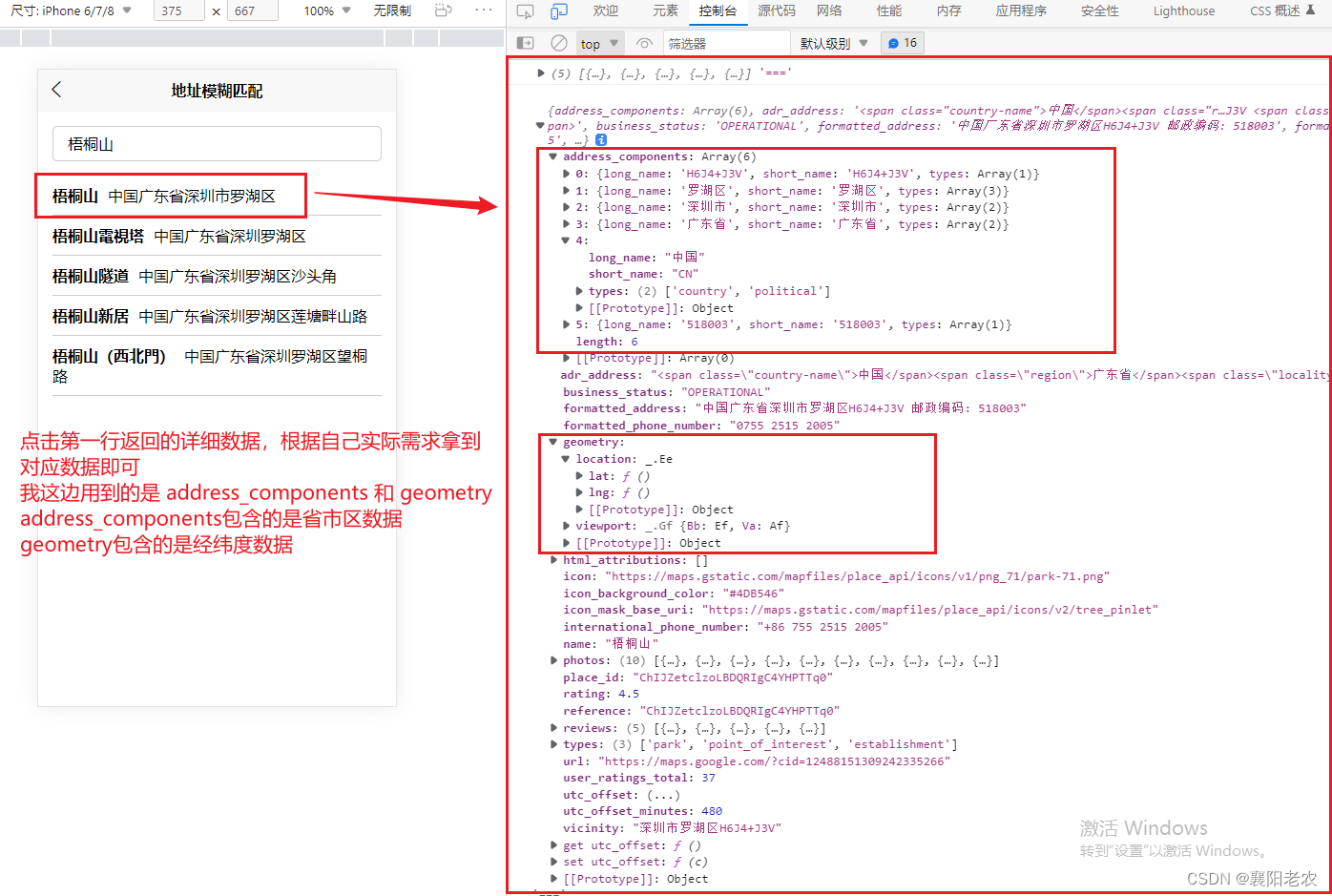Viewport: 1332px width, 896px height.
Task: Select the inspect element tool icon
Action: coord(525,10)
